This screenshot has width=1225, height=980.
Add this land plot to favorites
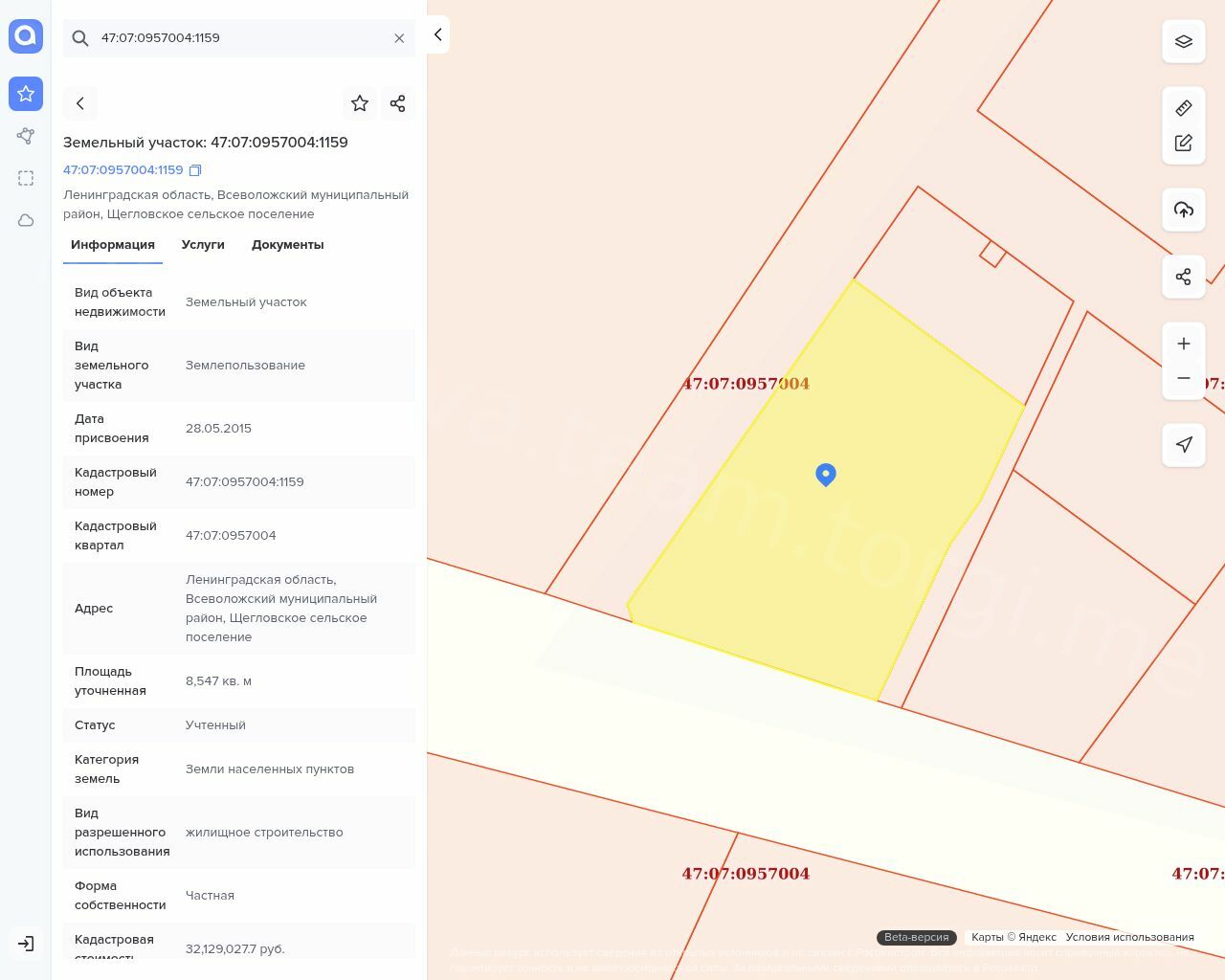coord(360,103)
